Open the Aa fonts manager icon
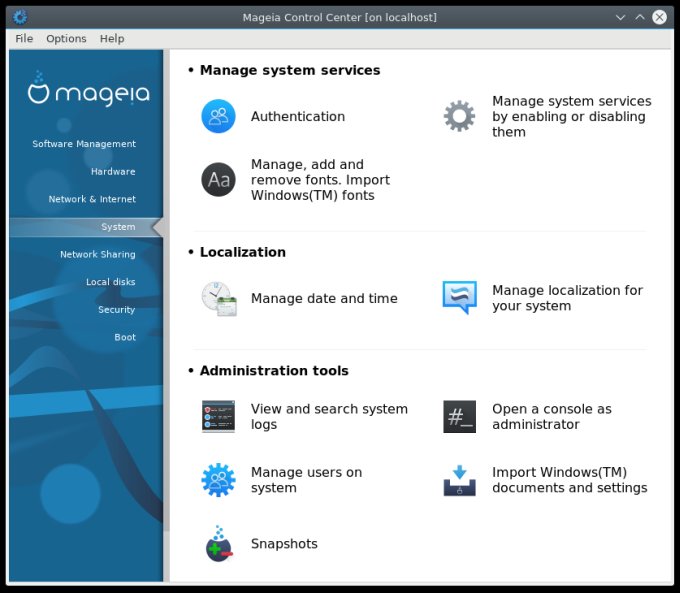This screenshot has width=680, height=593. 218,180
